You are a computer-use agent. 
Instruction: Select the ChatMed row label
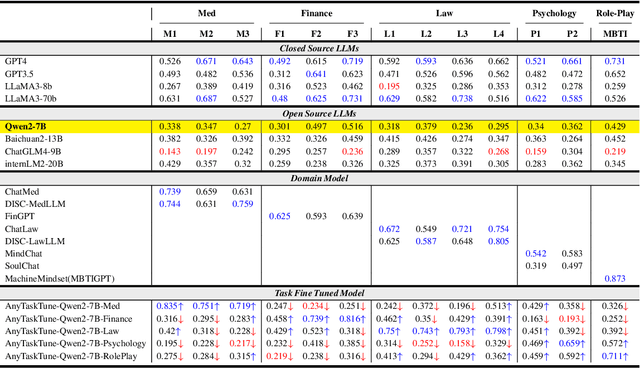(22, 191)
